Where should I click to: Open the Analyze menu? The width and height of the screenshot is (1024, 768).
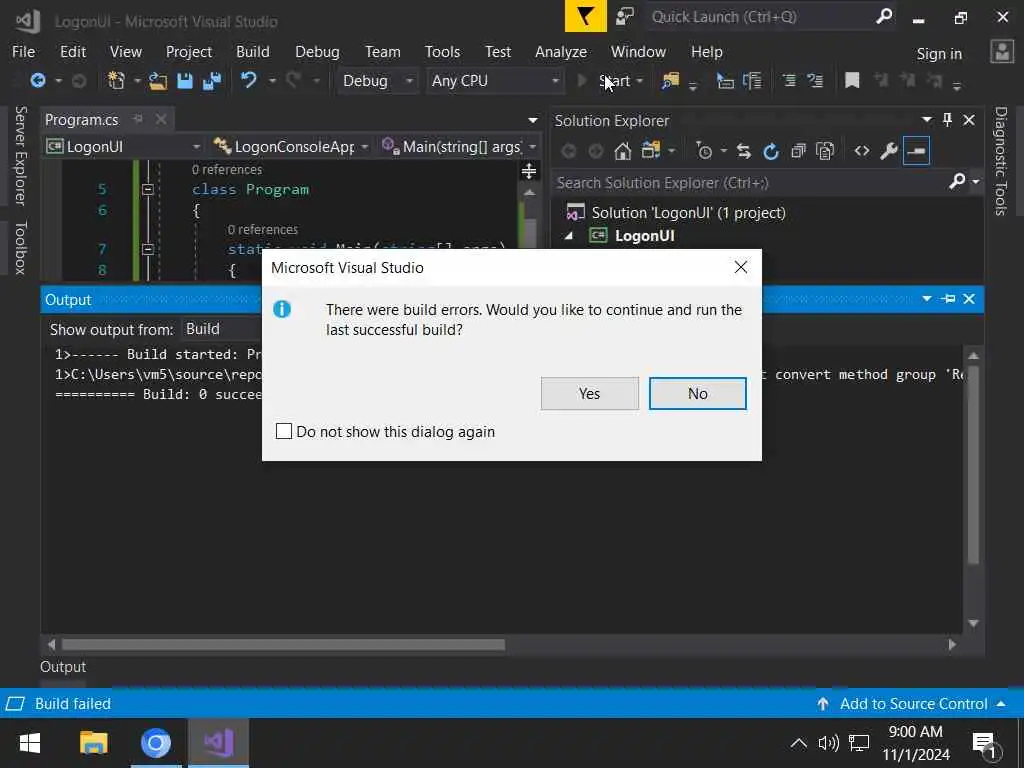(561, 52)
